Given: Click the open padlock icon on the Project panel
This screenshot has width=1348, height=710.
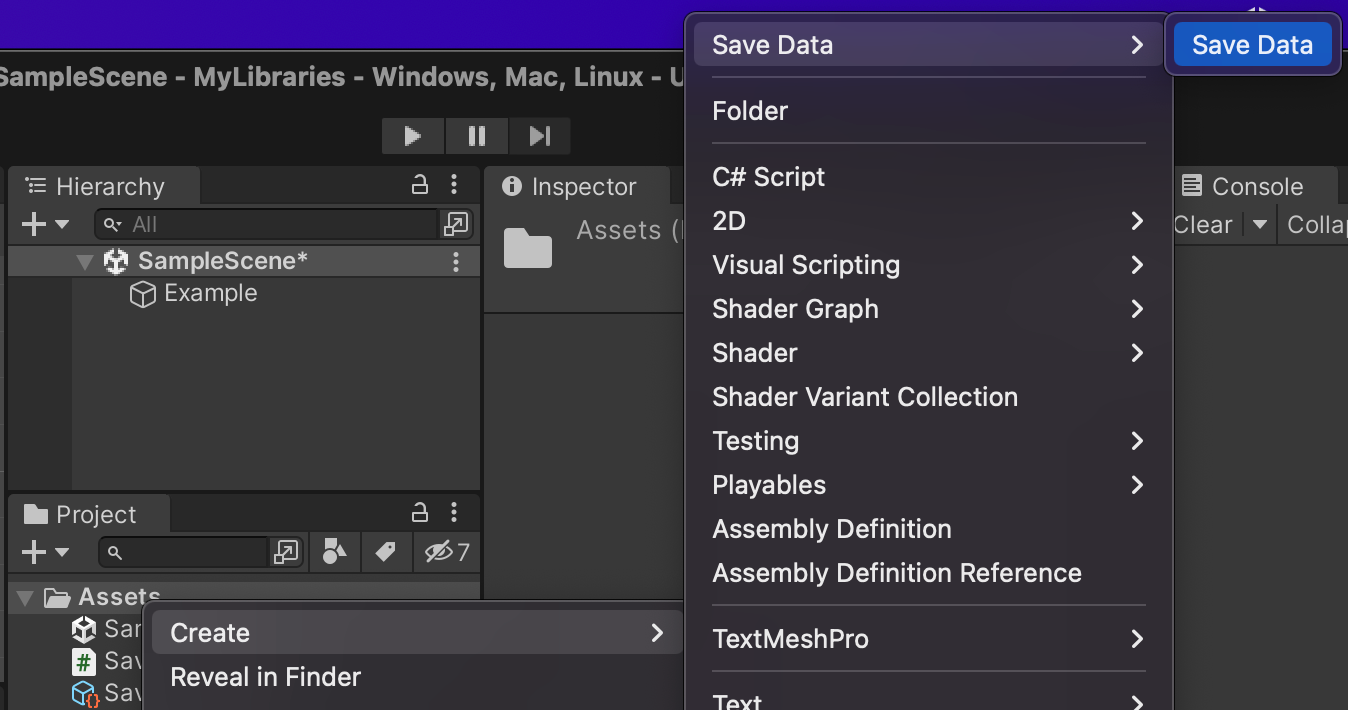Looking at the screenshot, I should pyautogui.click(x=419, y=512).
